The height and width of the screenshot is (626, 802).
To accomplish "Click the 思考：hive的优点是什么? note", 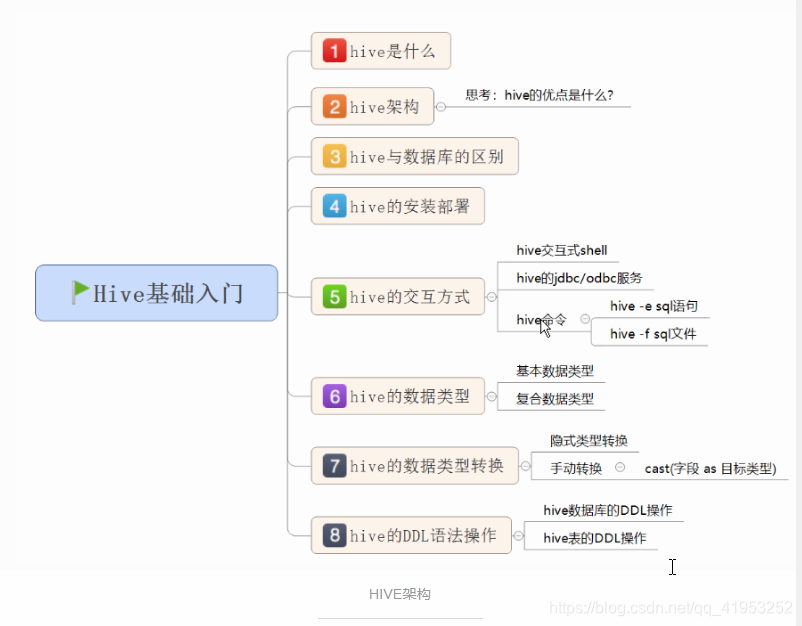I will (539, 95).
